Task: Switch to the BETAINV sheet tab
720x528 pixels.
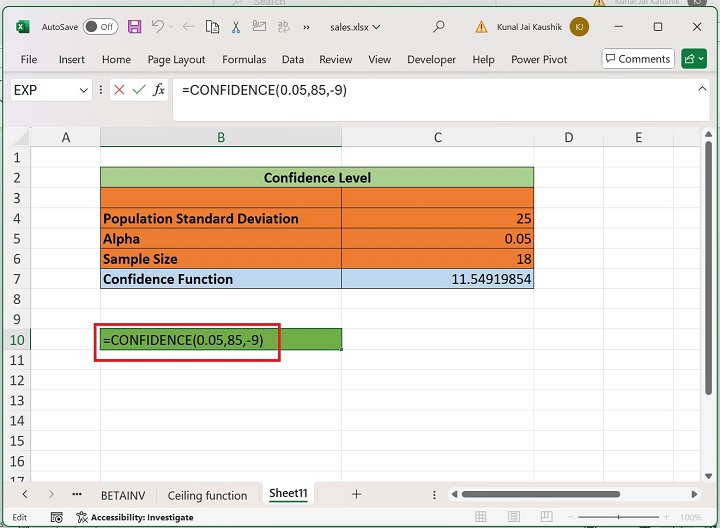Action: point(124,495)
